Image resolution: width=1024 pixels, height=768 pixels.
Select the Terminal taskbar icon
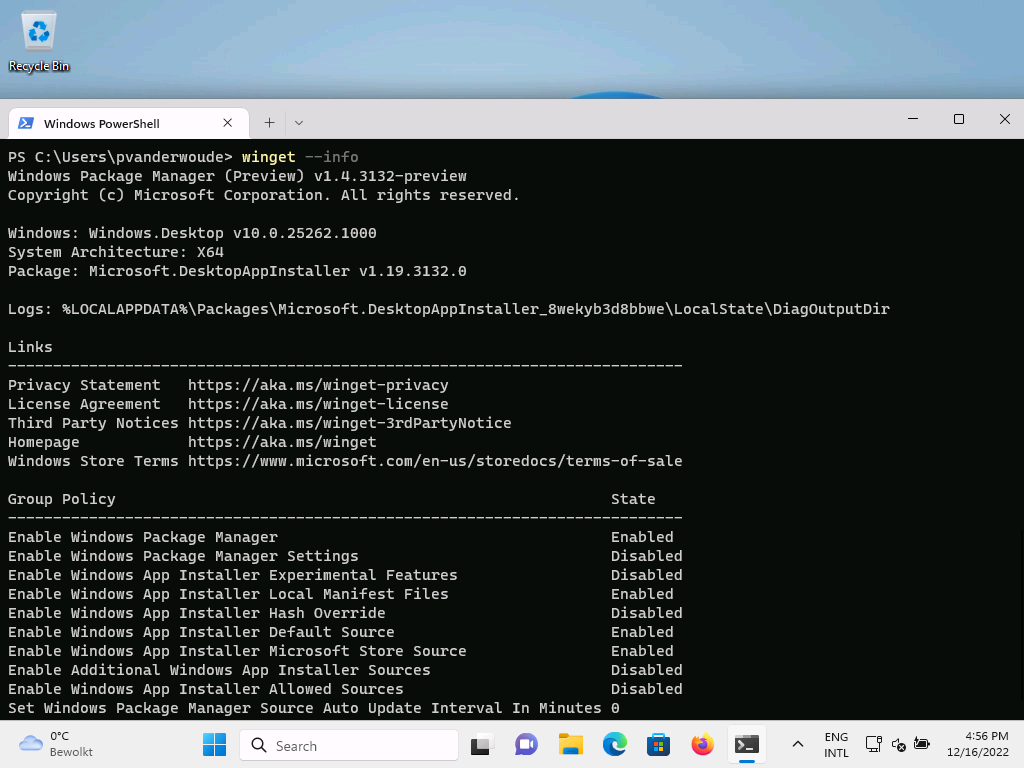click(x=746, y=744)
